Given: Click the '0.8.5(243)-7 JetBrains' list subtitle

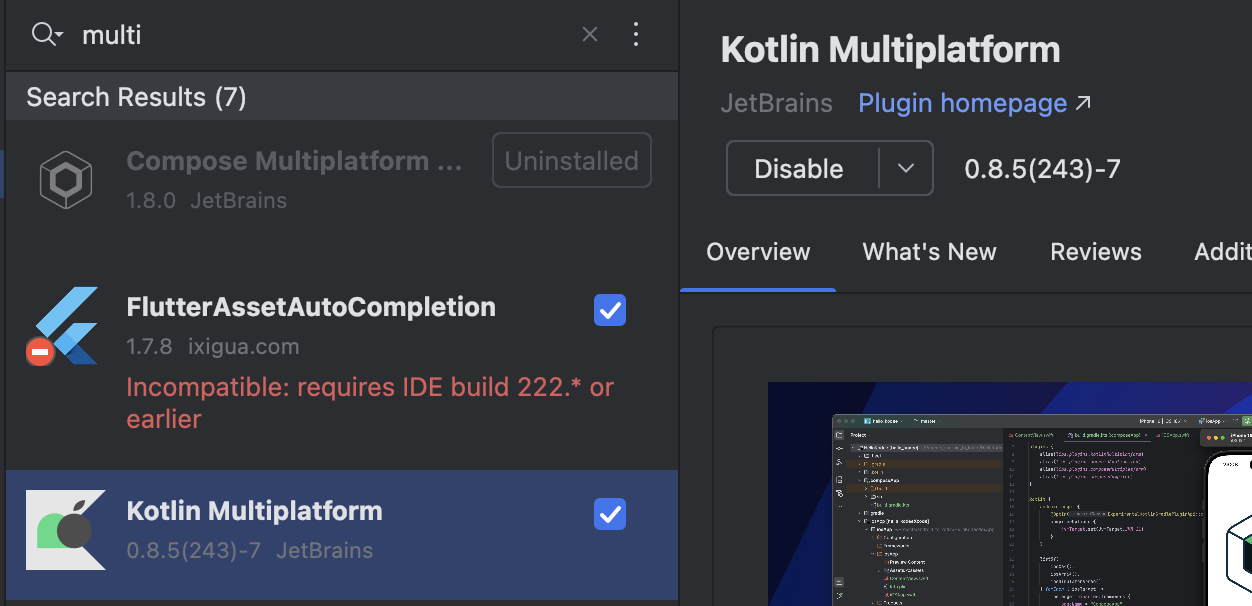Looking at the screenshot, I should point(250,550).
